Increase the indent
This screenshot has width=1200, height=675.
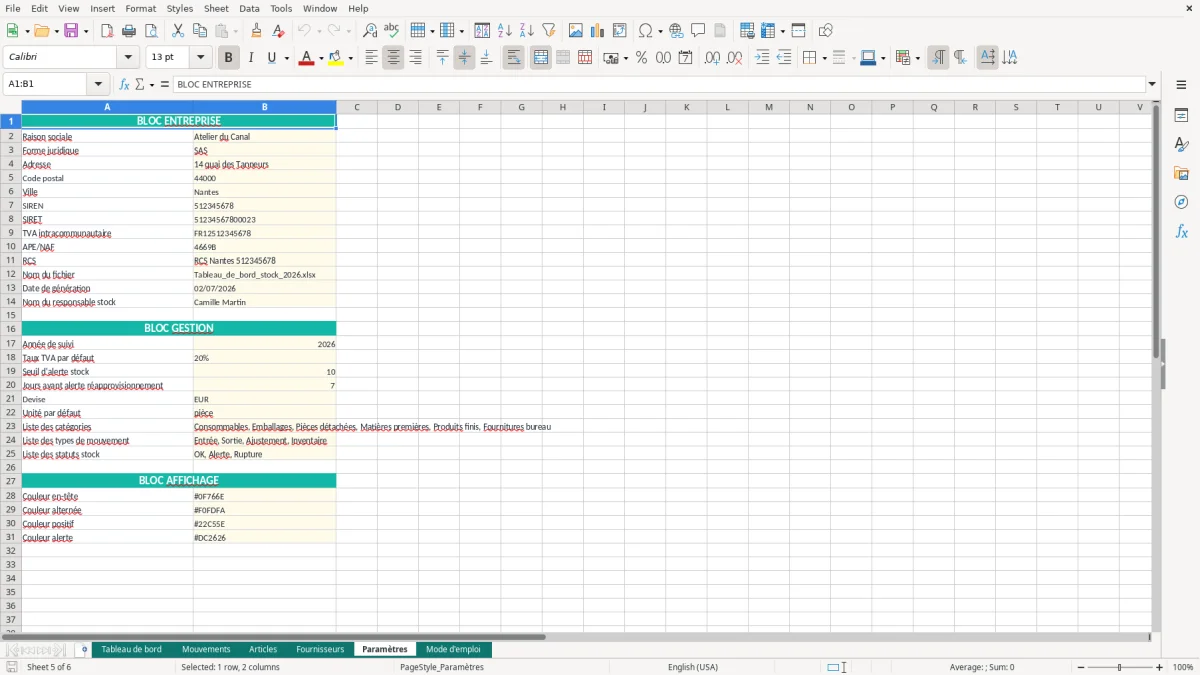coord(762,58)
